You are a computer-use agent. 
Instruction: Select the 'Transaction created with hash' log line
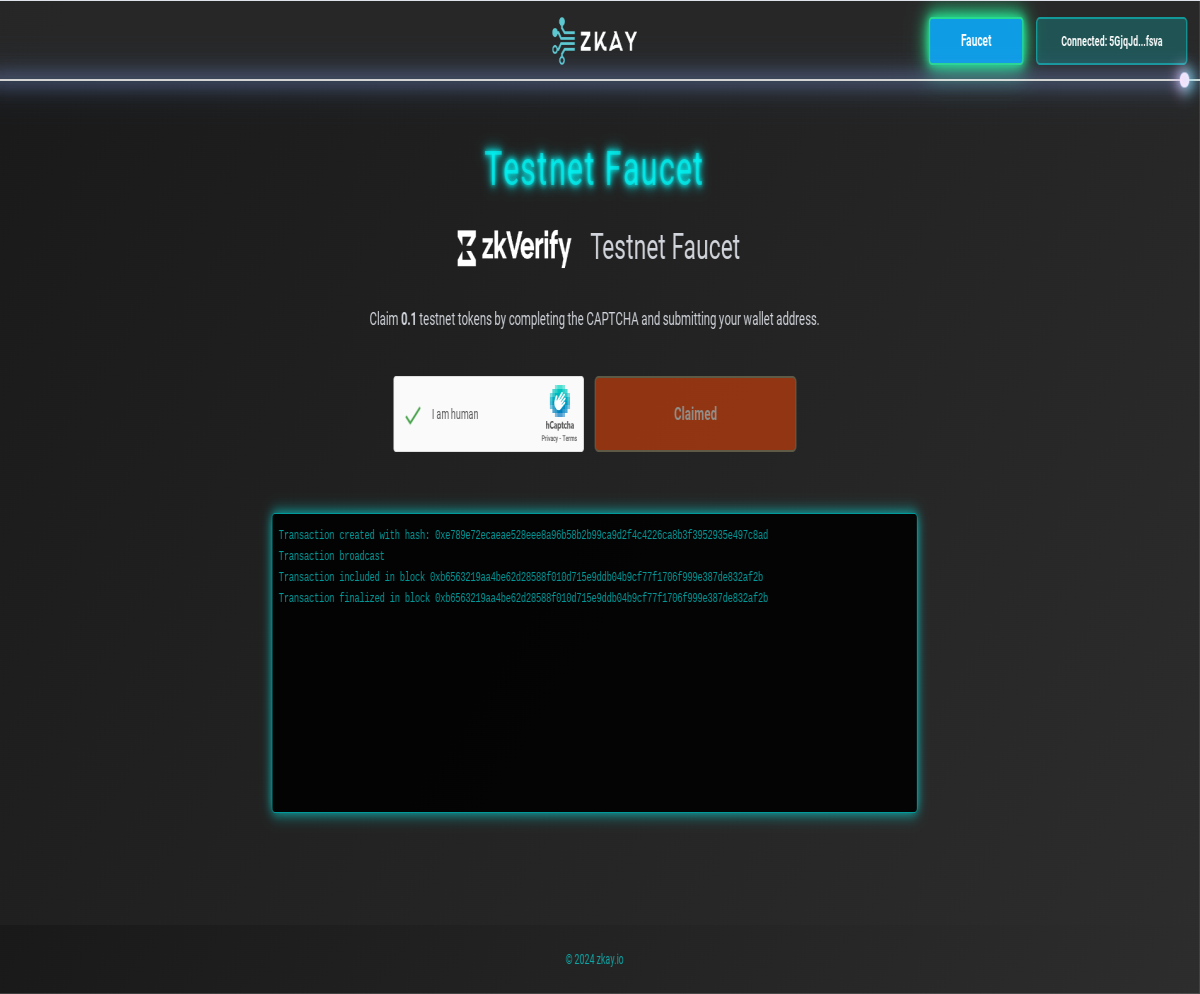(523, 535)
